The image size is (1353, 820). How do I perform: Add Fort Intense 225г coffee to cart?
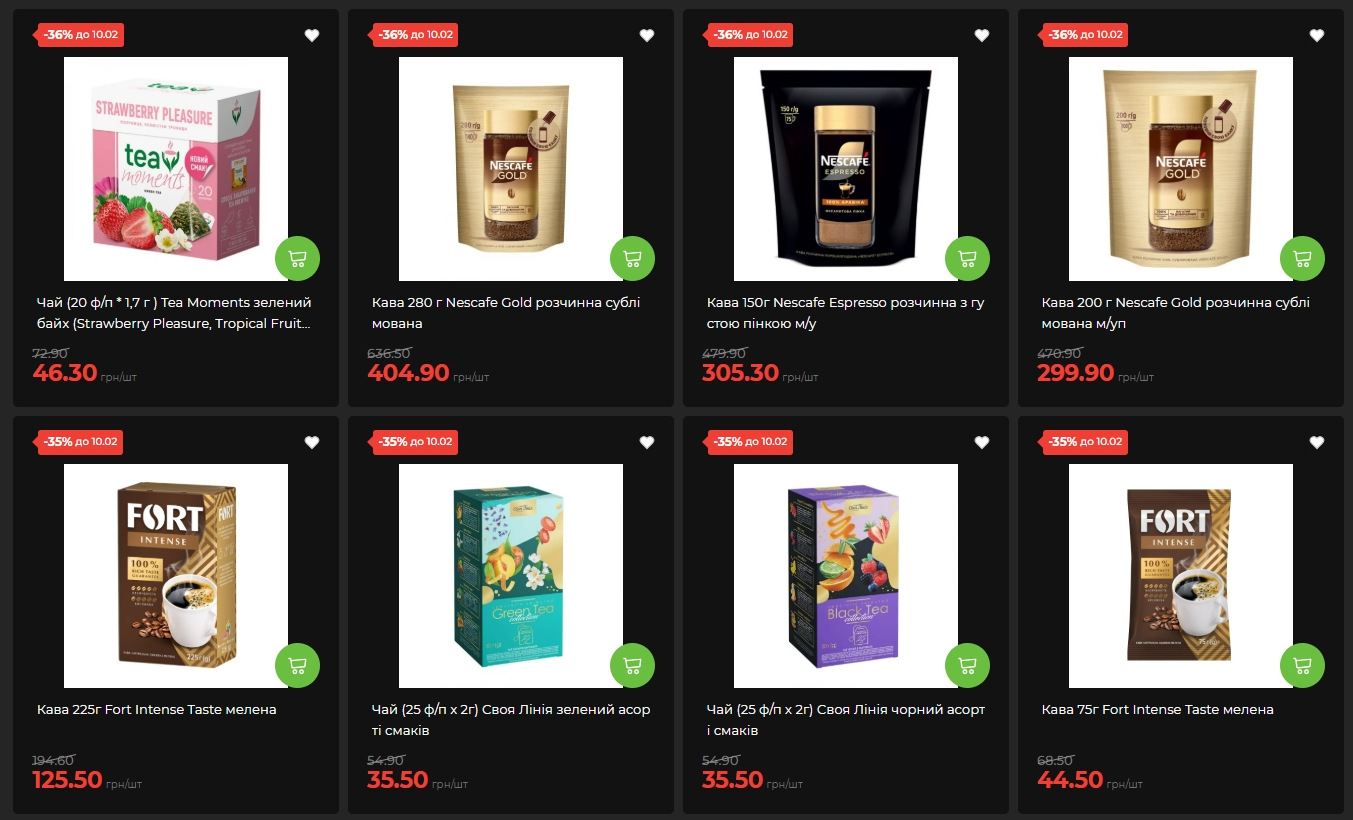point(297,665)
